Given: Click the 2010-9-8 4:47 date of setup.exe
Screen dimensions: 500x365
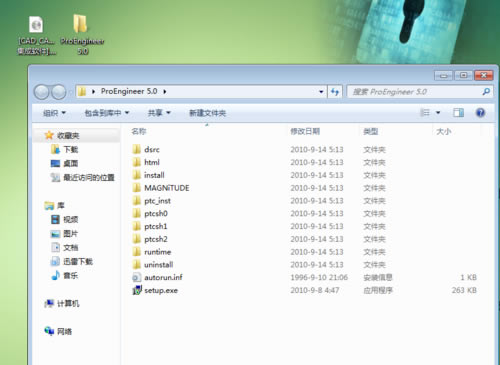Looking at the screenshot, I should click(315, 290).
